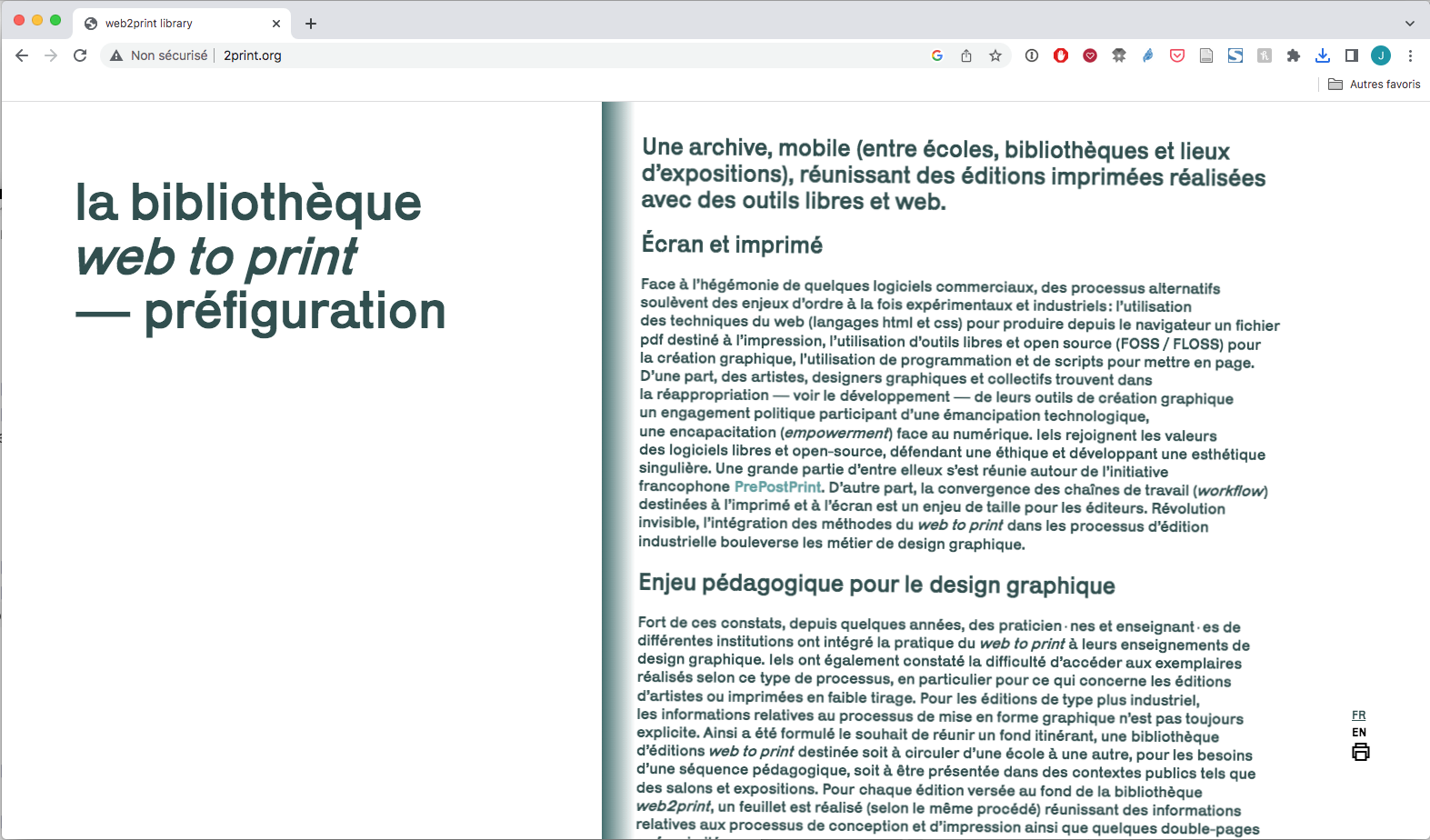Select the FR language link
1430x840 pixels.
click(1359, 715)
